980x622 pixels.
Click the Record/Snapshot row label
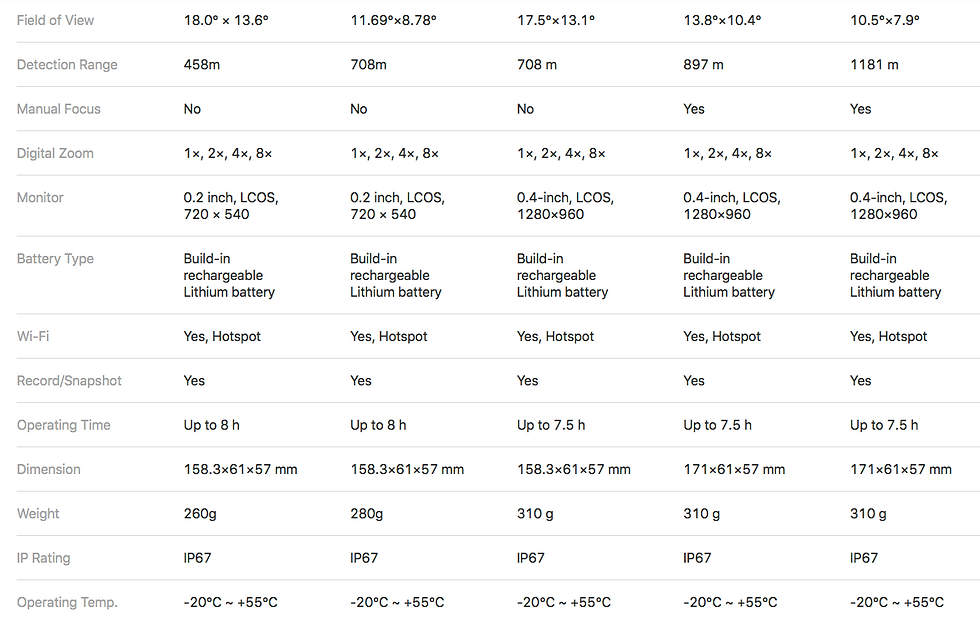point(69,381)
